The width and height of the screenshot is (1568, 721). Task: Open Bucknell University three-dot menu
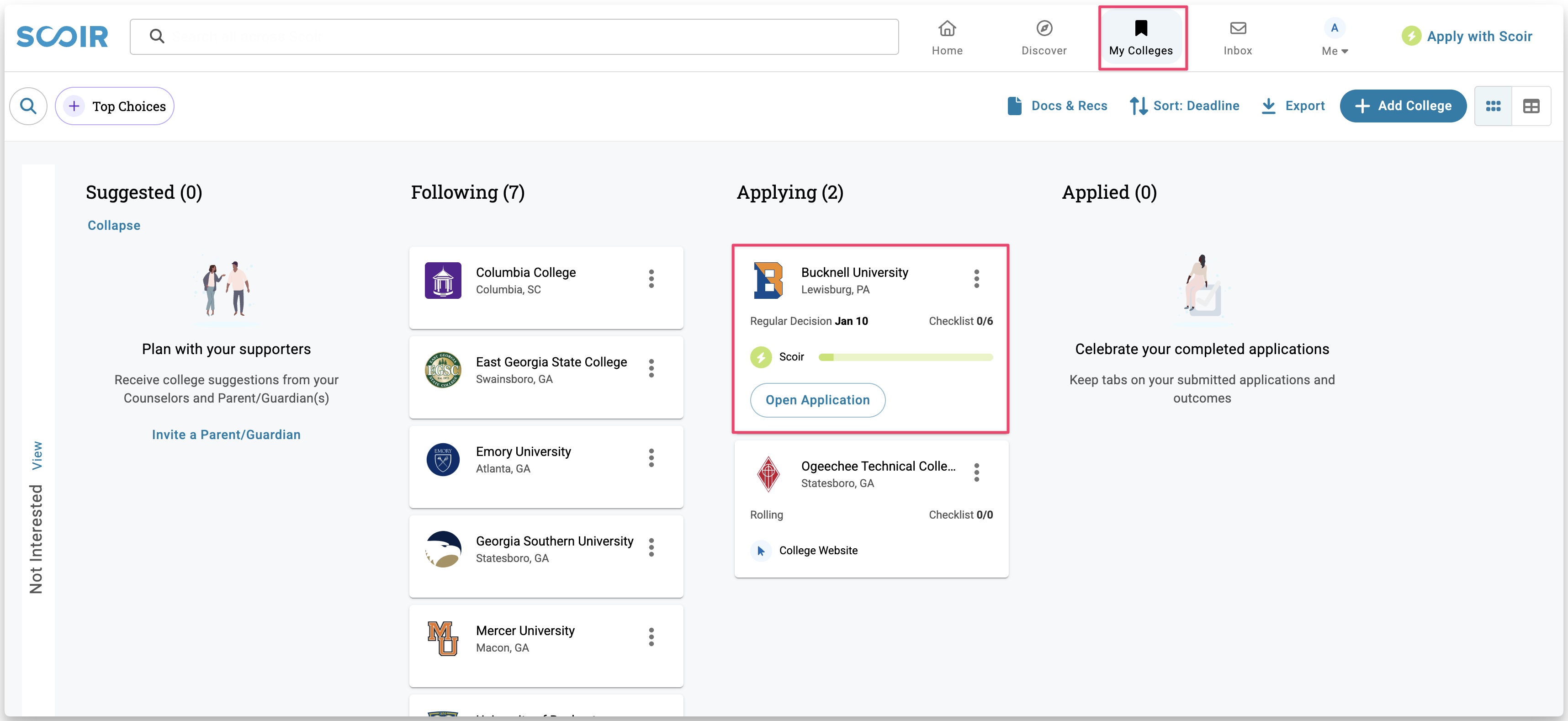pyautogui.click(x=976, y=279)
